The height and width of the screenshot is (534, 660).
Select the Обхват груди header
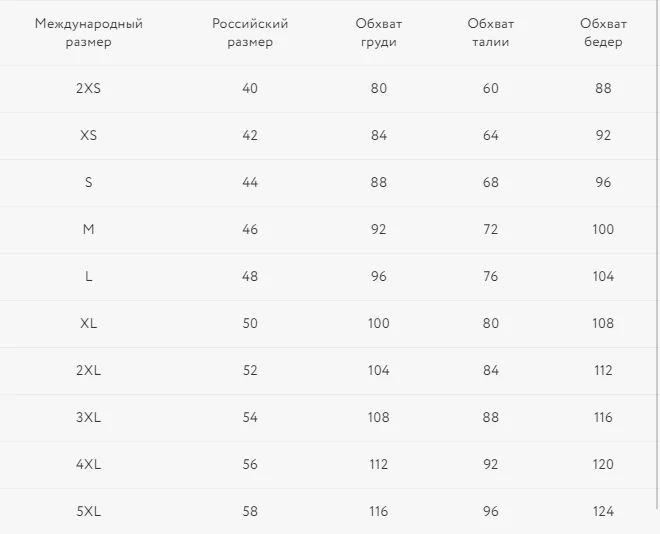point(378,32)
